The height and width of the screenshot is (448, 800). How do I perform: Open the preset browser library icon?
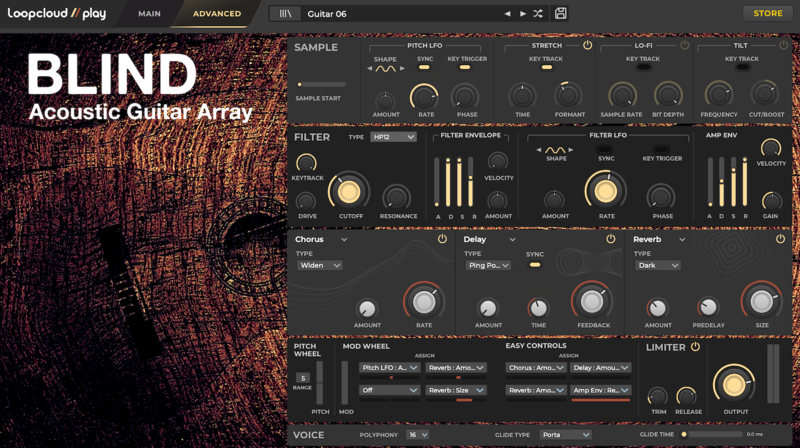(286, 14)
